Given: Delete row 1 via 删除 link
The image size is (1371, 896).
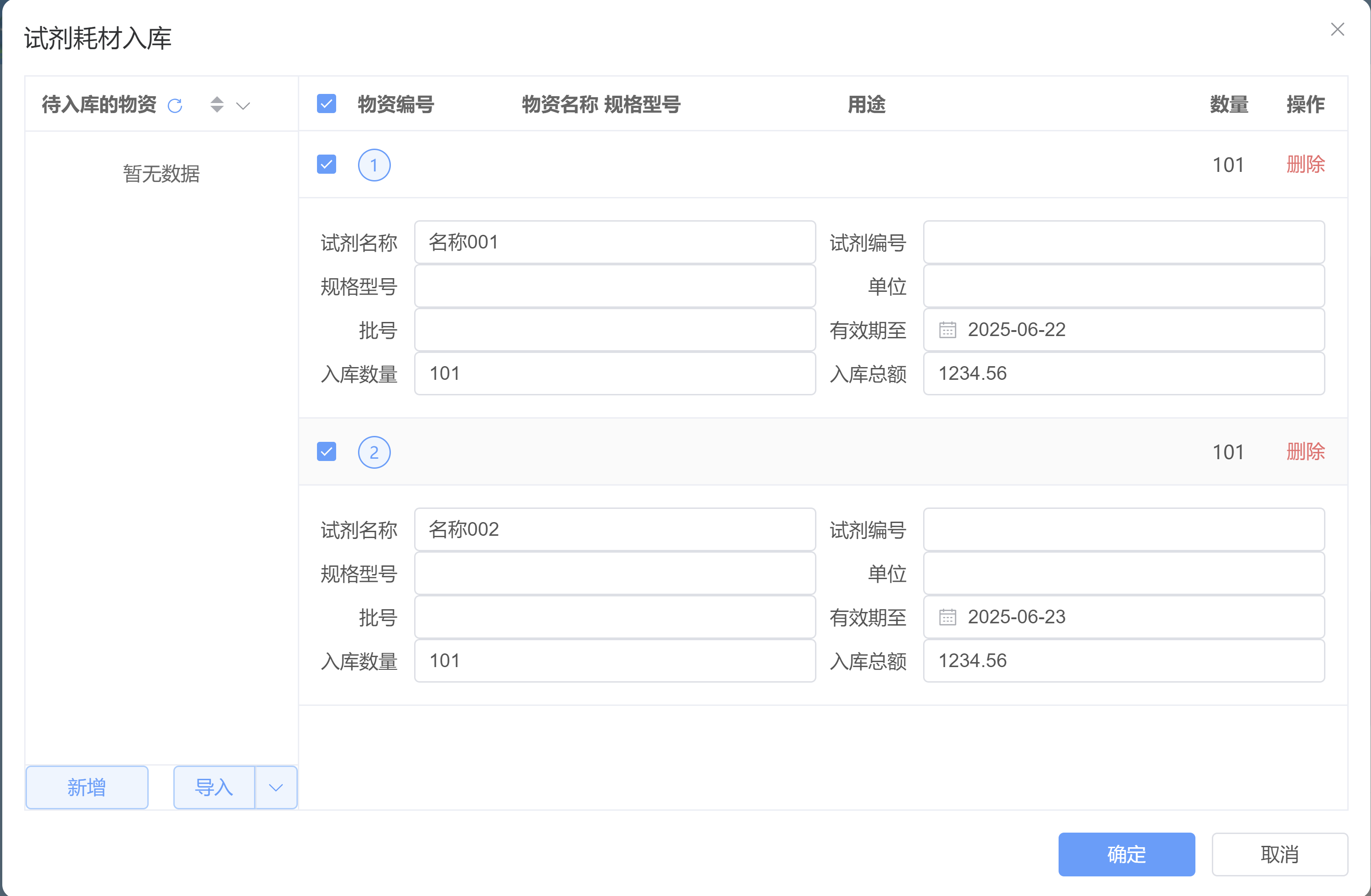Looking at the screenshot, I should 1305,165.
